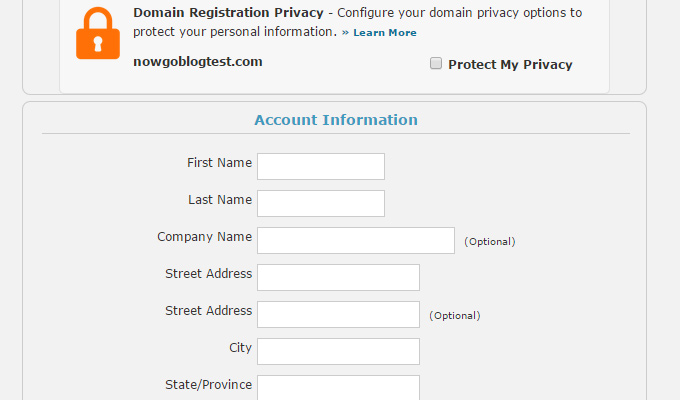
Task: Select the first, non-optional Street Address field
Action: (338, 277)
